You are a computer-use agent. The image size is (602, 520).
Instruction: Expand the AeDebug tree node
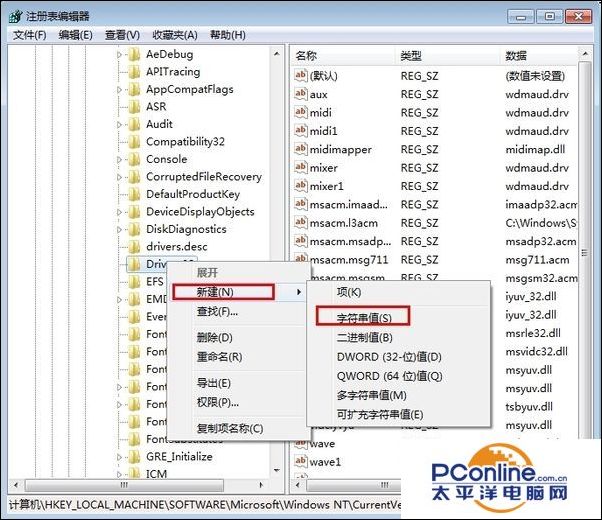[x=119, y=55]
